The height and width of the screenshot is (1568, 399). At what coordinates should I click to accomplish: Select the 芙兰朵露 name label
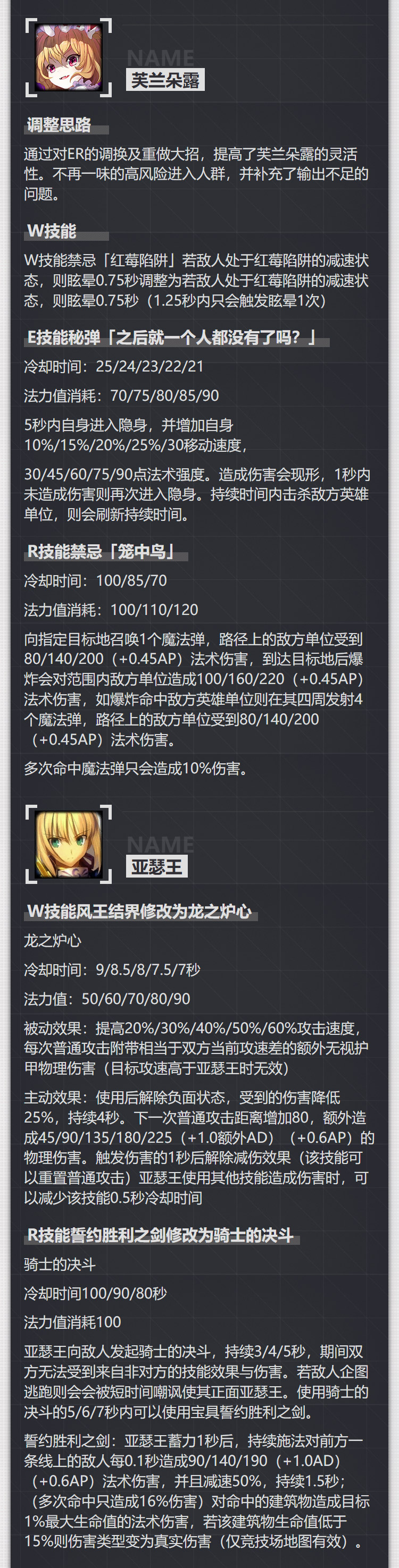tap(165, 80)
